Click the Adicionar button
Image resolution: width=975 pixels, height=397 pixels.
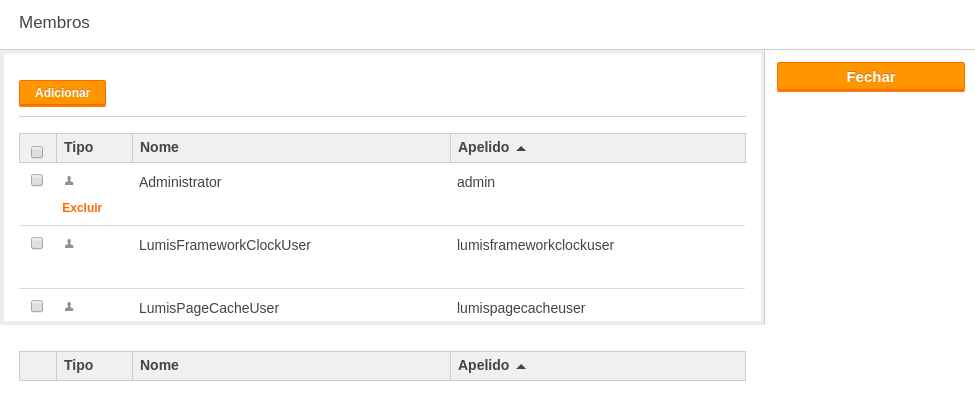(62, 93)
